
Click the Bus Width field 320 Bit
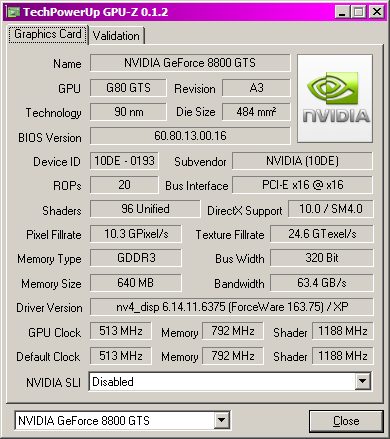point(322,258)
